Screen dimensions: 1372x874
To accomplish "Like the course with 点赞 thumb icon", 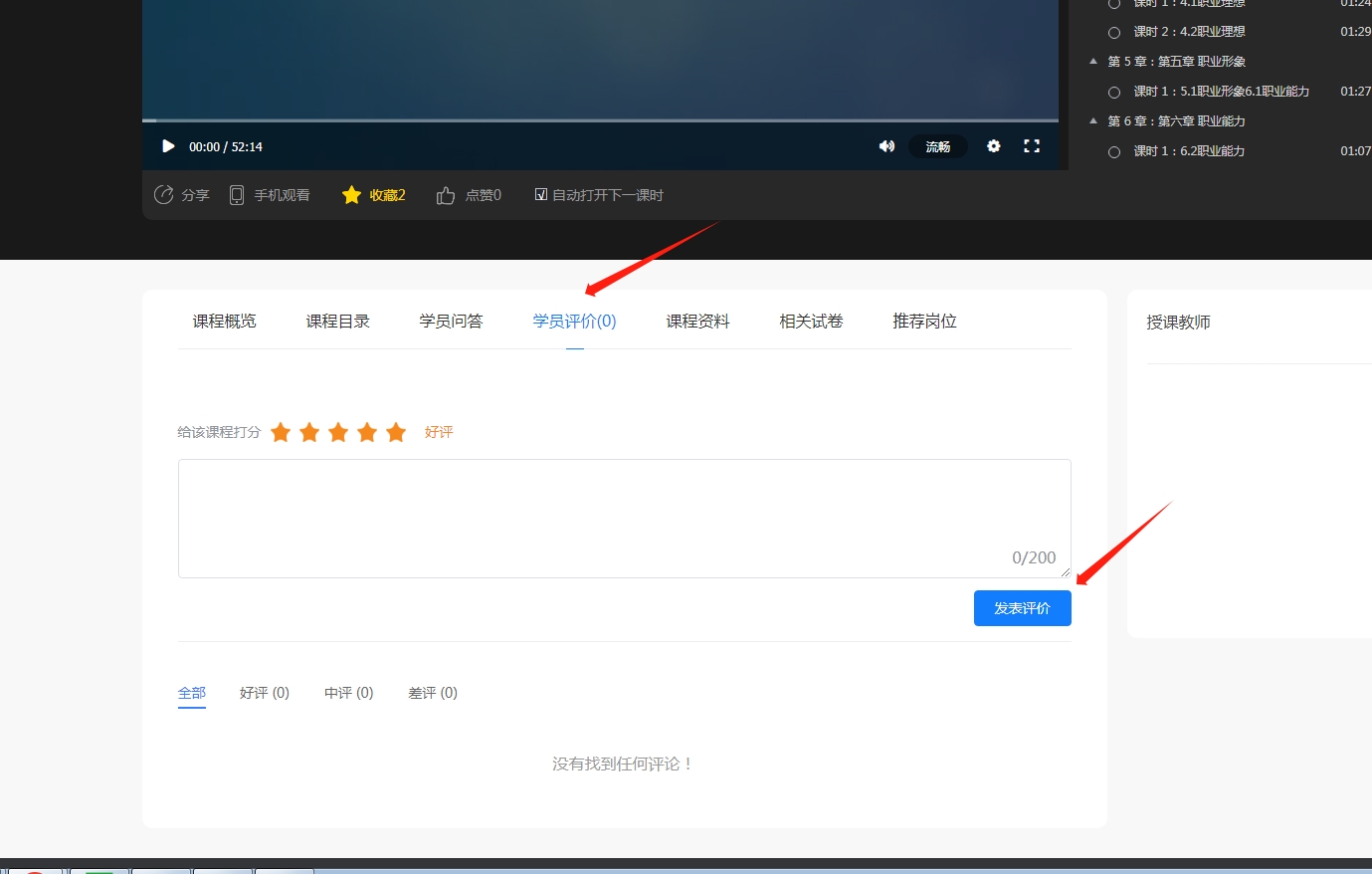I will click(446, 195).
